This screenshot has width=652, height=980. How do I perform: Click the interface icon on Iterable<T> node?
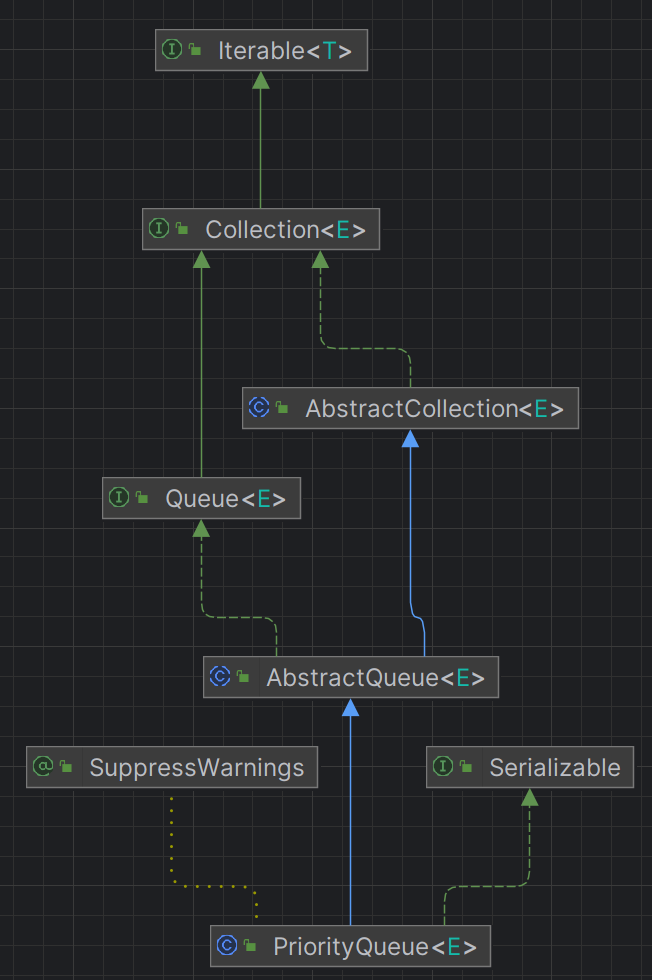click(172, 50)
